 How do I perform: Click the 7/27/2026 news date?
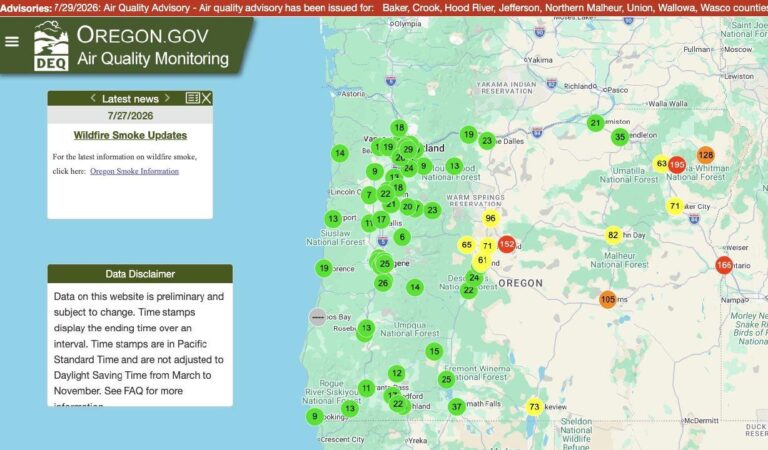click(x=130, y=116)
